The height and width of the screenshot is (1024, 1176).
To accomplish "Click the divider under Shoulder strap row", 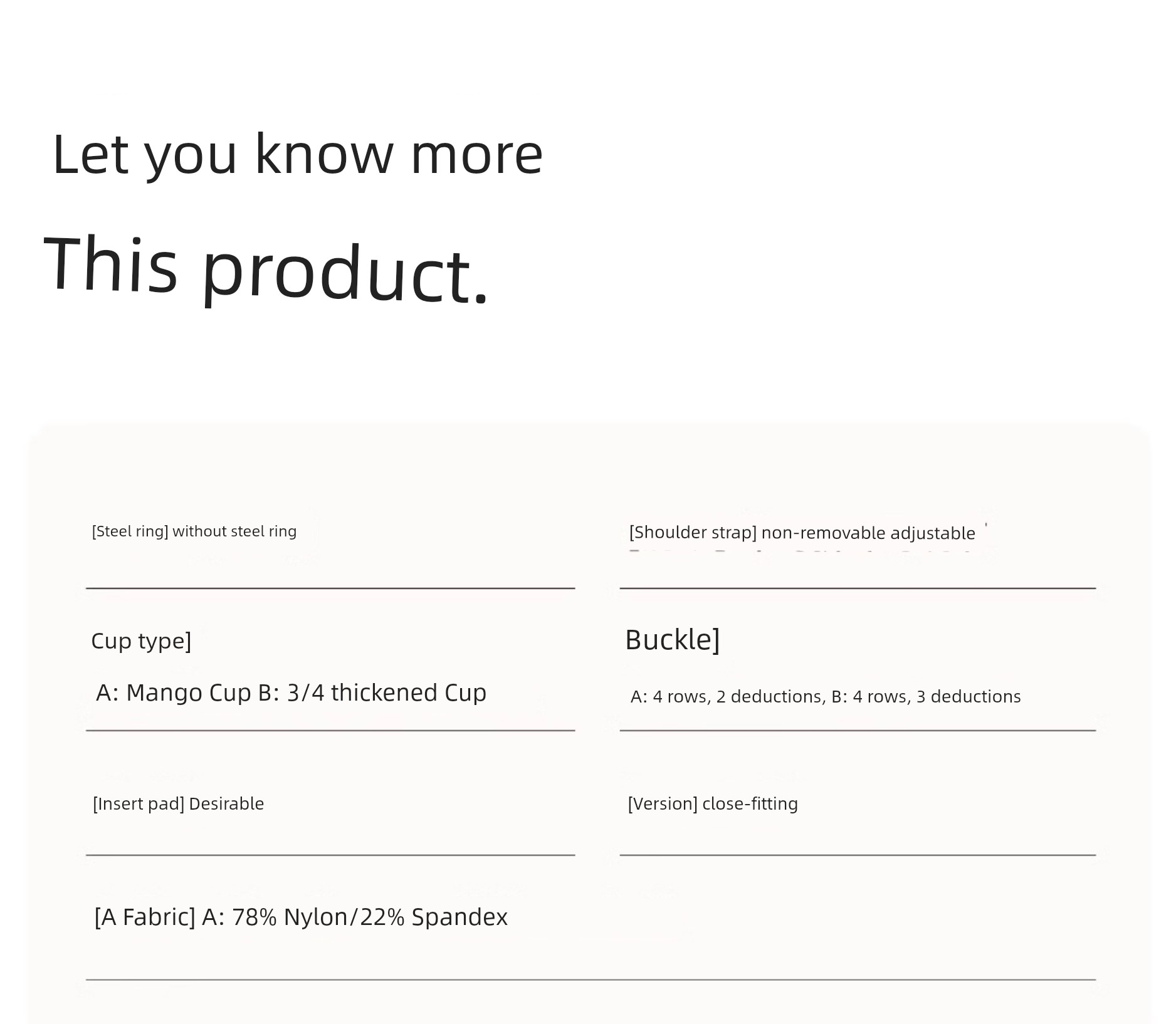I will (858, 588).
